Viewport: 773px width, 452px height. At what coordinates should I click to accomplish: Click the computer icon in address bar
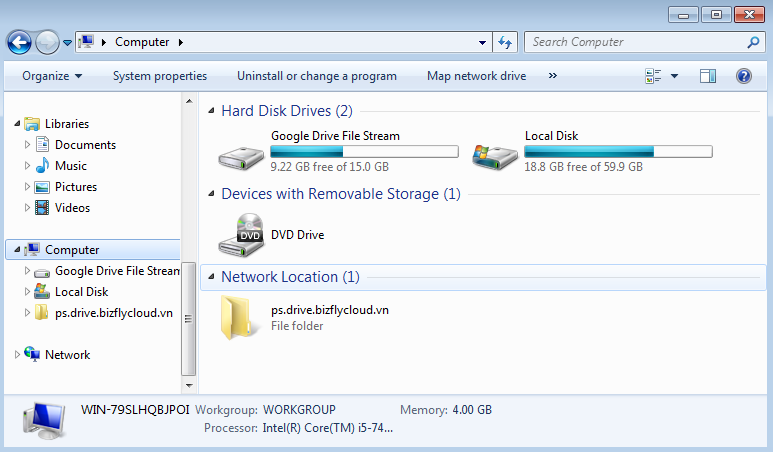tap(86, 42)
